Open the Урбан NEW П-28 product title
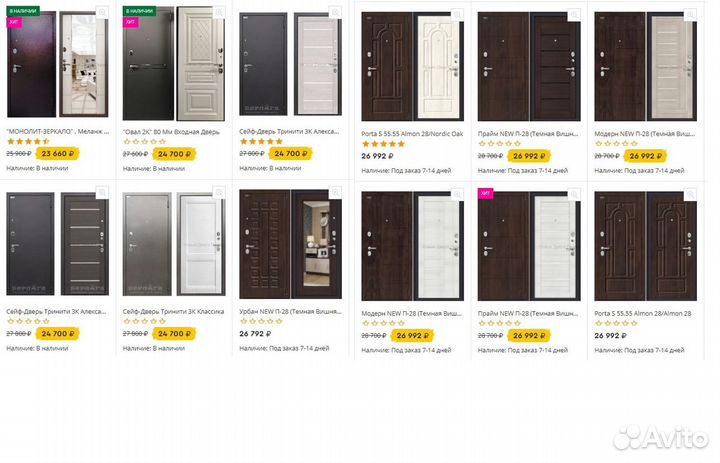 pyautogui.click(x=285, y=311)
